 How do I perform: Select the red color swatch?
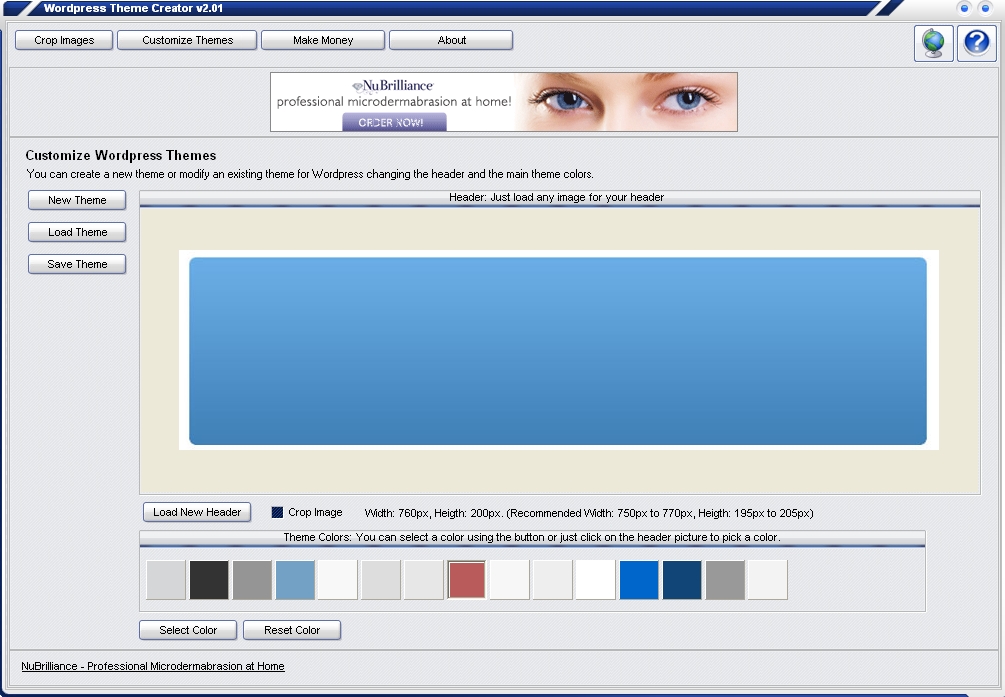[467, 580]
